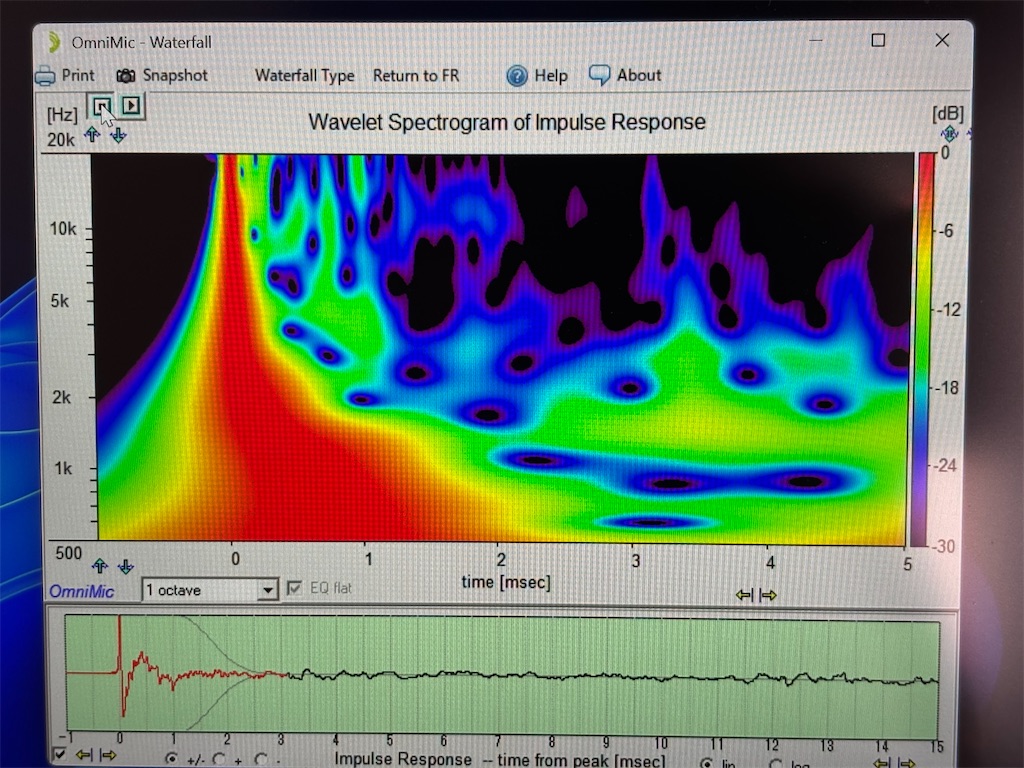Click the left arrow below the spectrogram time axis
The height and width of the screenshot is (768, 1024).
click(x=744, y=595)
